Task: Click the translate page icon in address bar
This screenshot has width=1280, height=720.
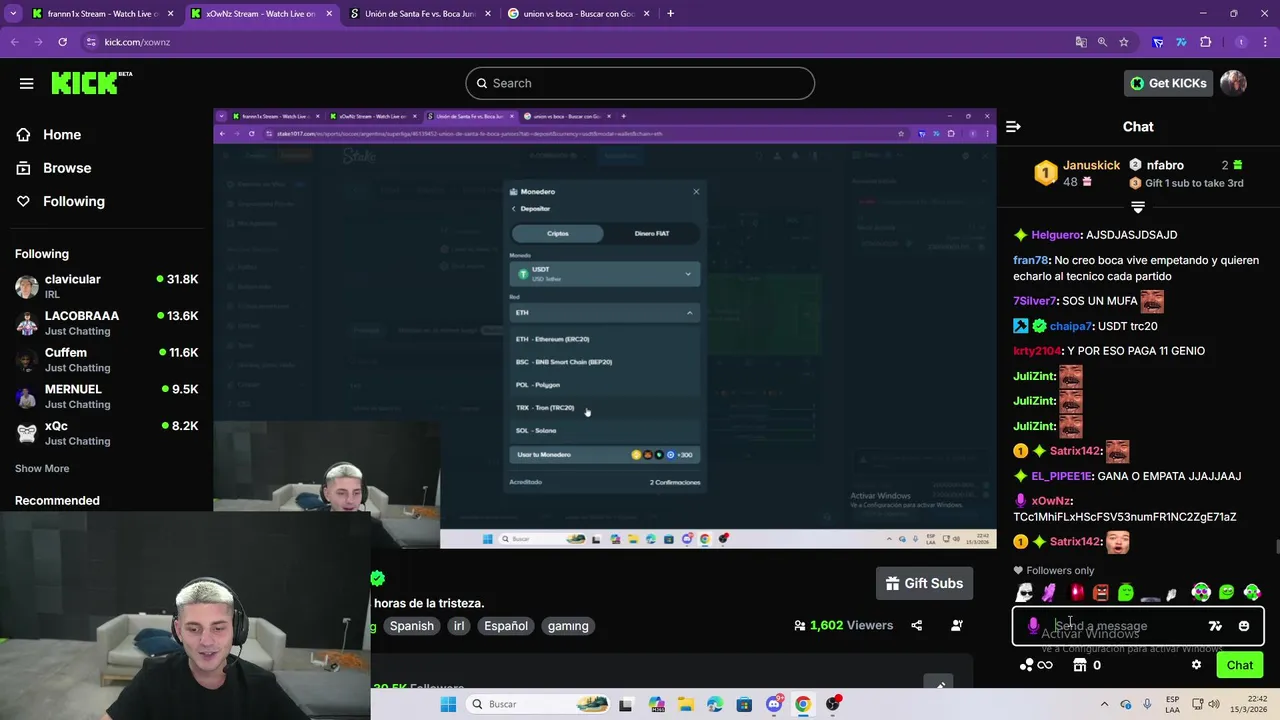Action: pyautogui.click(x=1081, y=42)
